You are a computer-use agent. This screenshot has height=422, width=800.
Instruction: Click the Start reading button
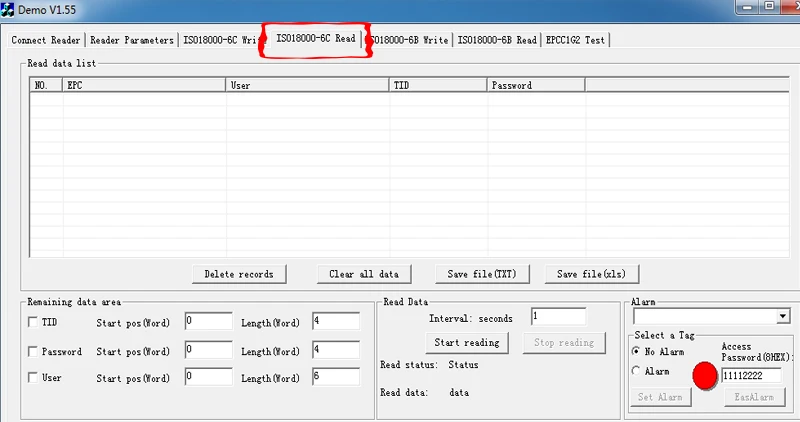467,343
